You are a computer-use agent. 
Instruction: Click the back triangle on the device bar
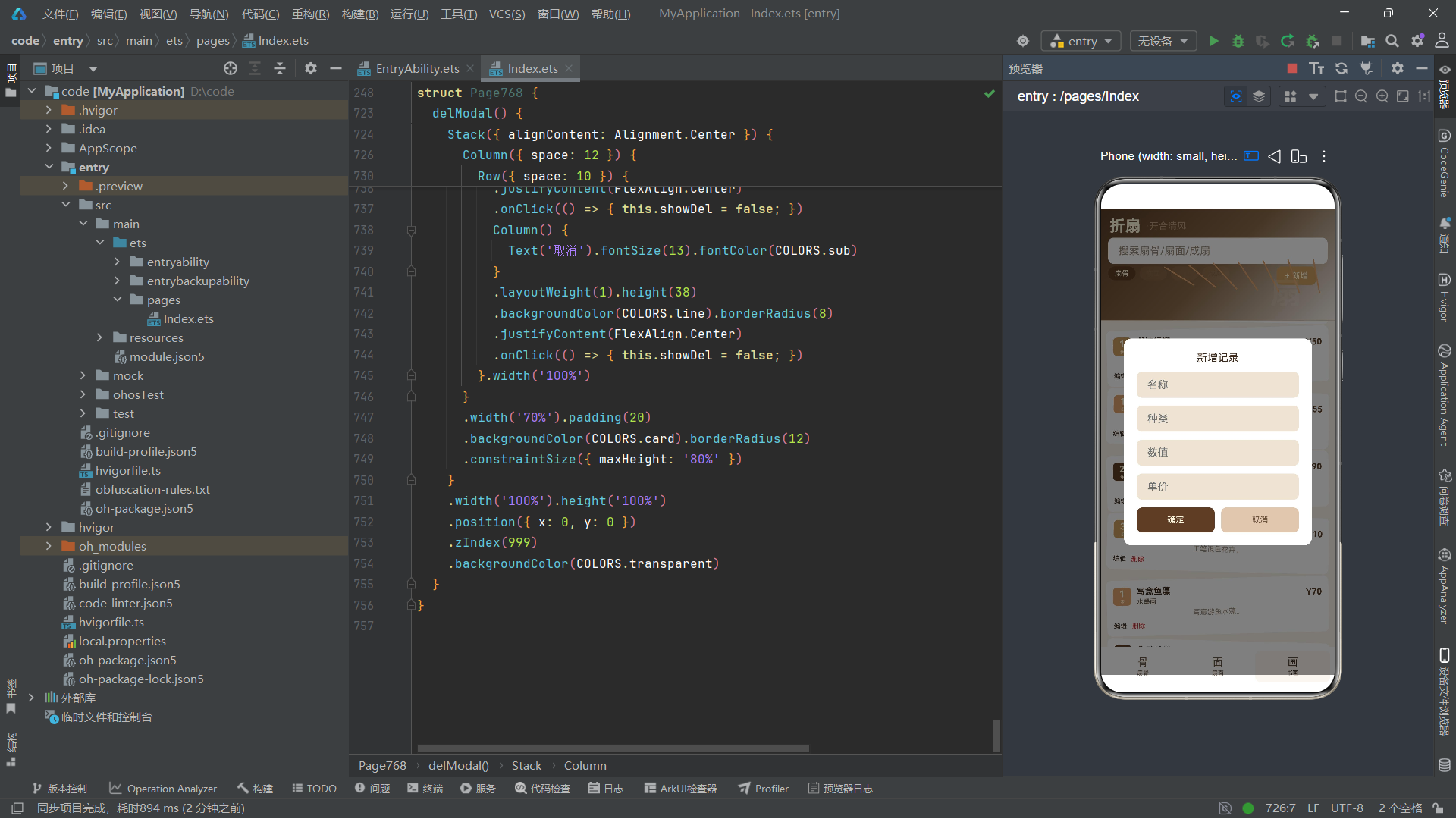(x=1275, y=156)
